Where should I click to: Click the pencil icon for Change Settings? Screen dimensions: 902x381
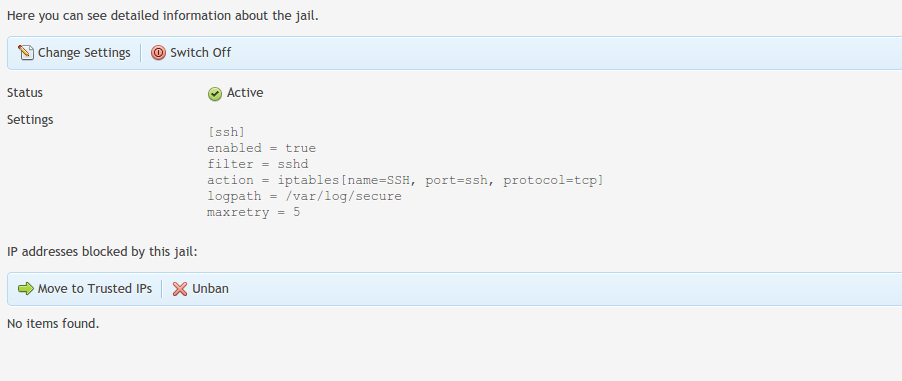(x=26, y=52)
